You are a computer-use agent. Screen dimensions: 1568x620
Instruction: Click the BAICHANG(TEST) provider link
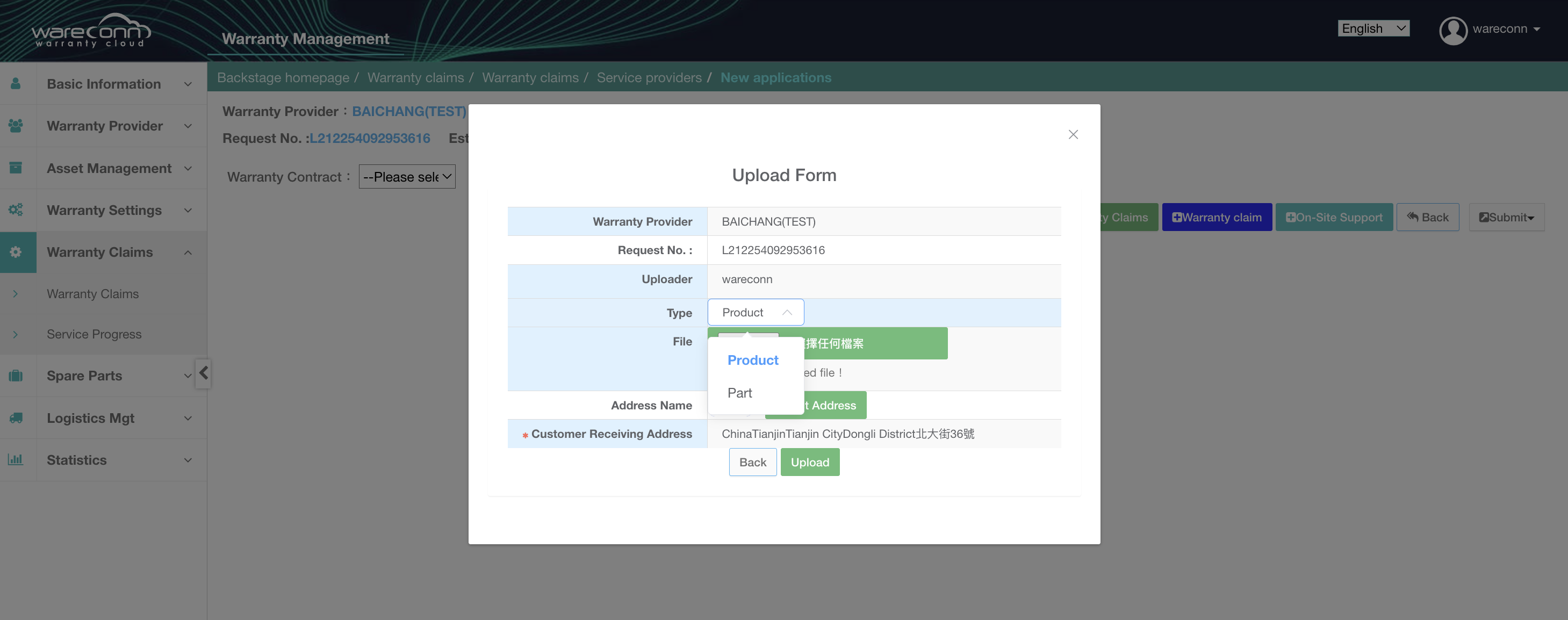point(409,111)
